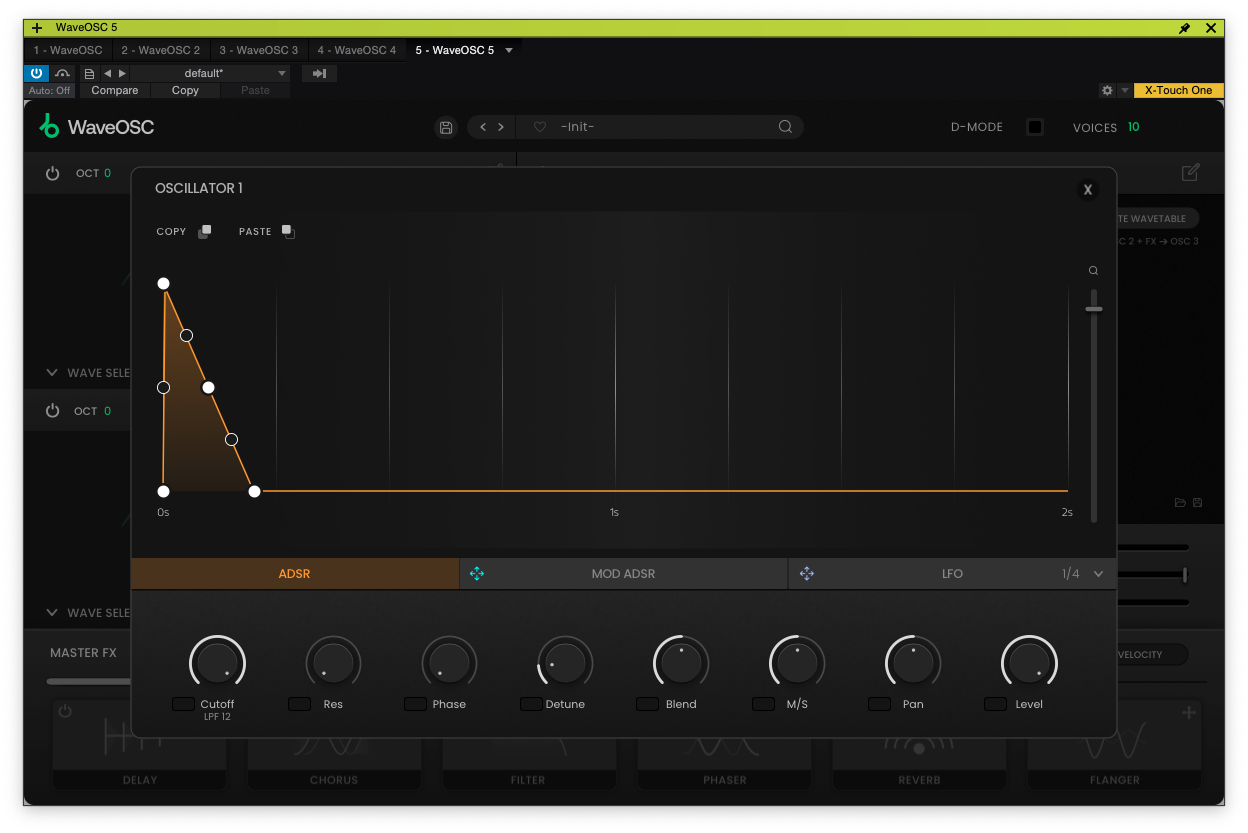This screenshot has height=833, width=1248.
Task: Click Copy in the host toolbar
Action: 185,90
